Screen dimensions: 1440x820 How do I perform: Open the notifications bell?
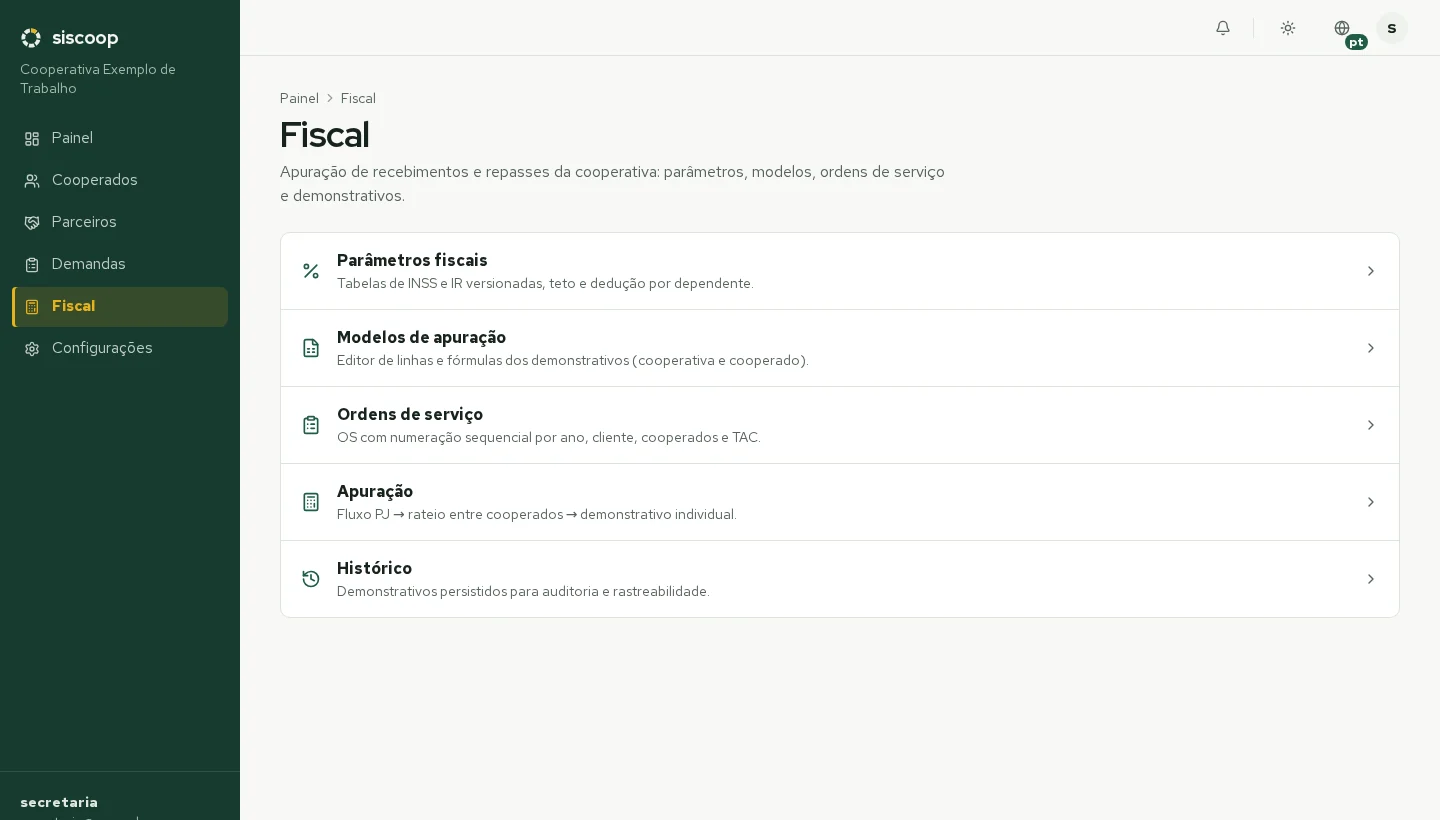pyautogui.click(x=1223, y=28)
